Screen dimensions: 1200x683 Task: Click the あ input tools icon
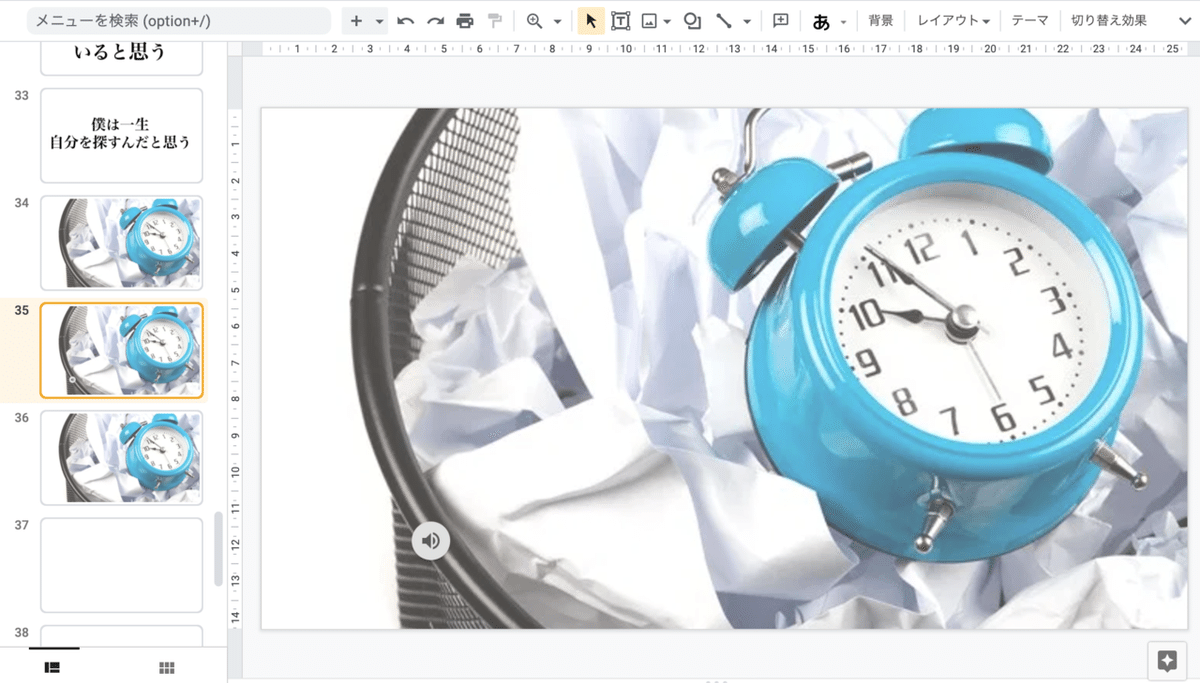pos(822,21)
